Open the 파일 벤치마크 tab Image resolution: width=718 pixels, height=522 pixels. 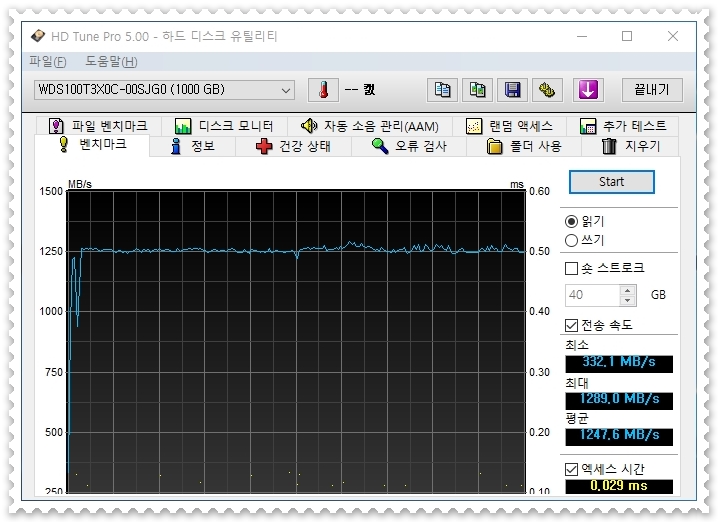pos(98,125)
